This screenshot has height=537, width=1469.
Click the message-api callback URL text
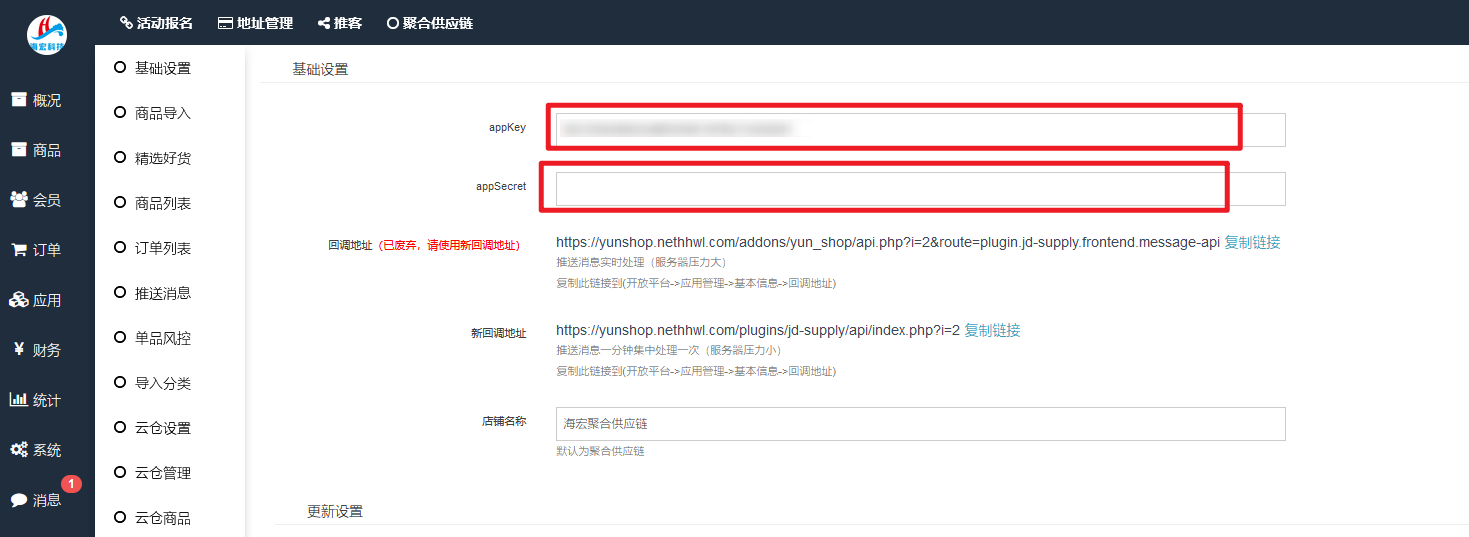tap(888, 242)
